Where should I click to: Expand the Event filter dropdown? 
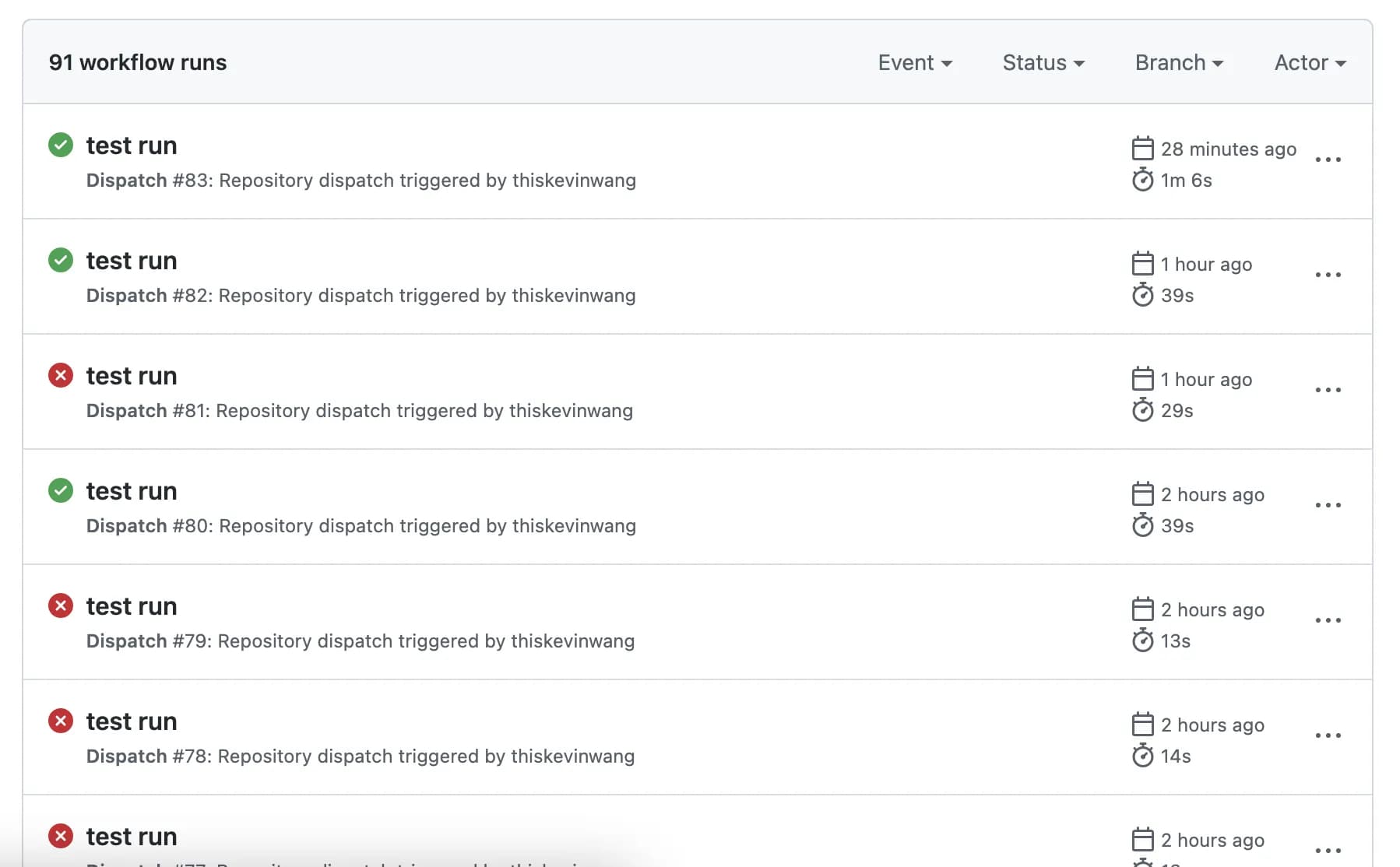coord(915,62)
